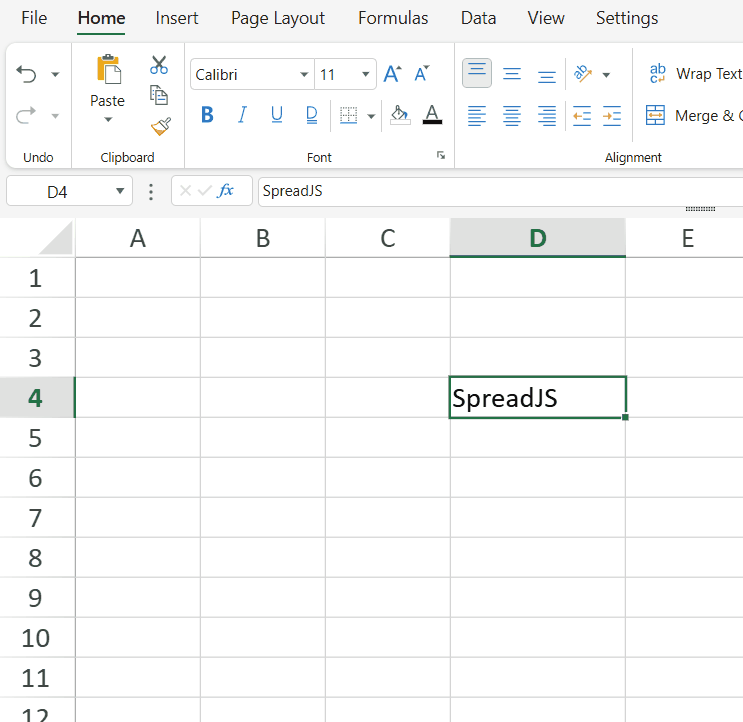The height and width of the screenshot is (722, 743).
Task: Click the Fill Color bucket
Action: (400, 115)
